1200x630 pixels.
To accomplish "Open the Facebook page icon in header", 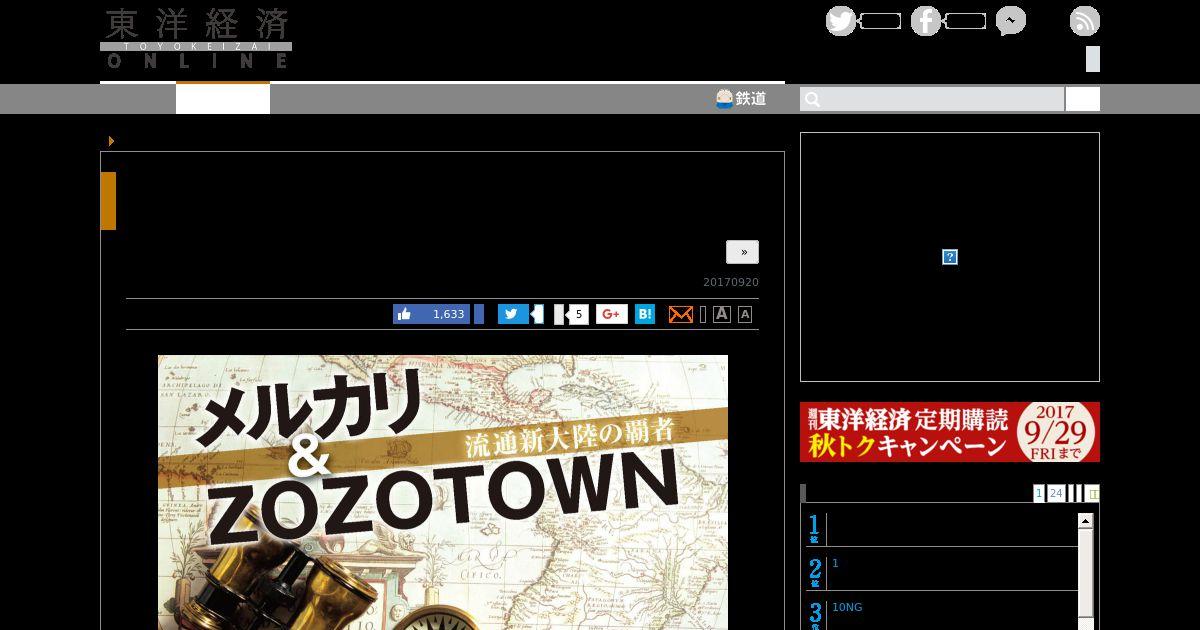I will 925,21.
